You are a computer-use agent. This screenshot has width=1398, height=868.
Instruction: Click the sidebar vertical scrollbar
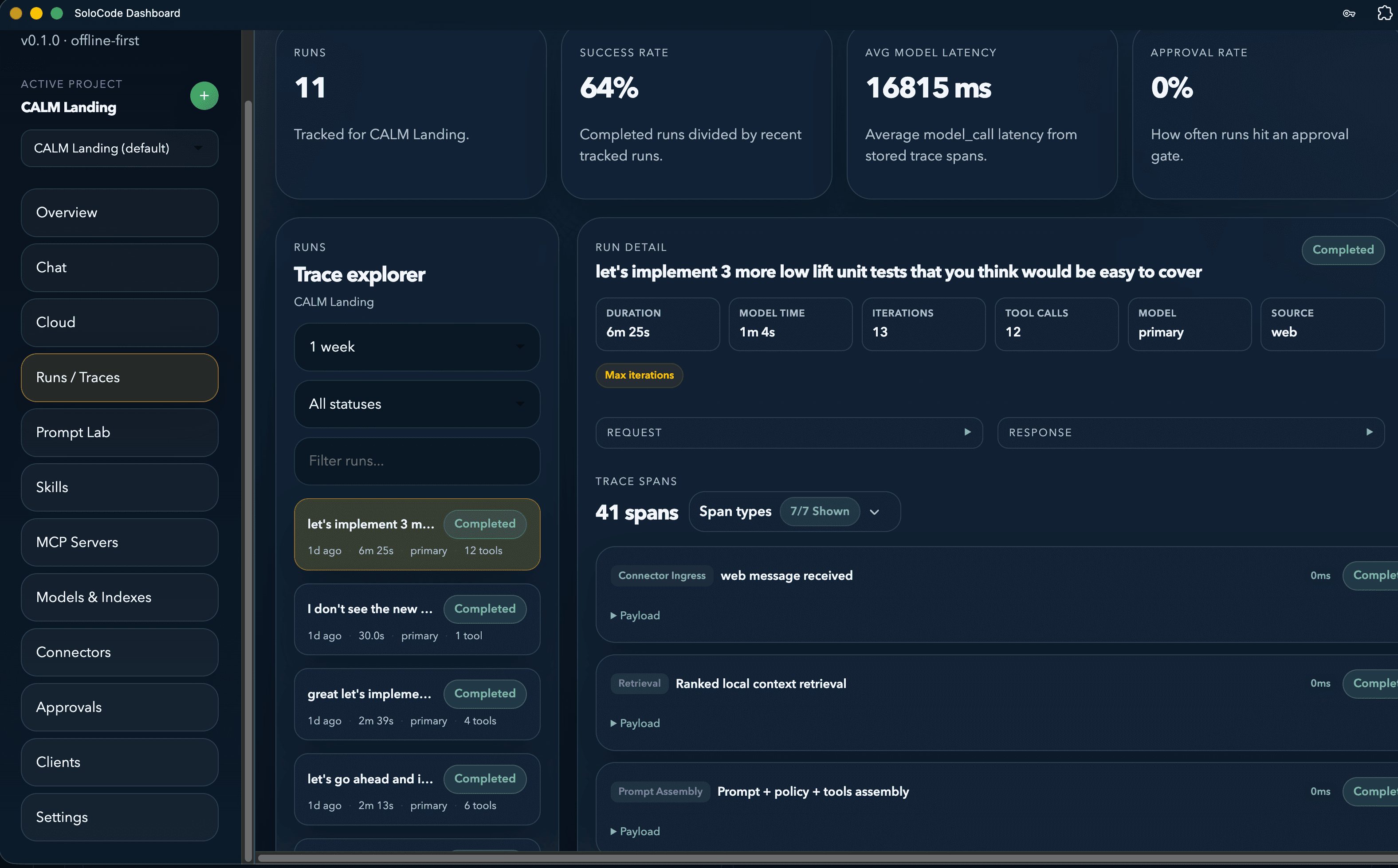[x=248, y=481]
